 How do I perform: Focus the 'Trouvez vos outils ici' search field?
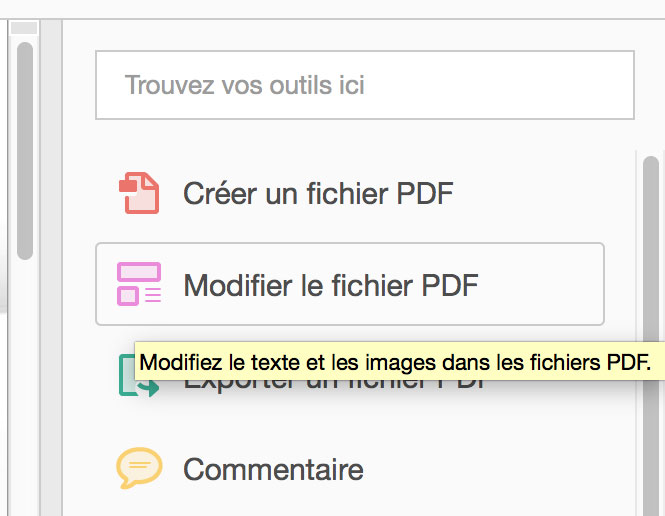tap(365, 85)
